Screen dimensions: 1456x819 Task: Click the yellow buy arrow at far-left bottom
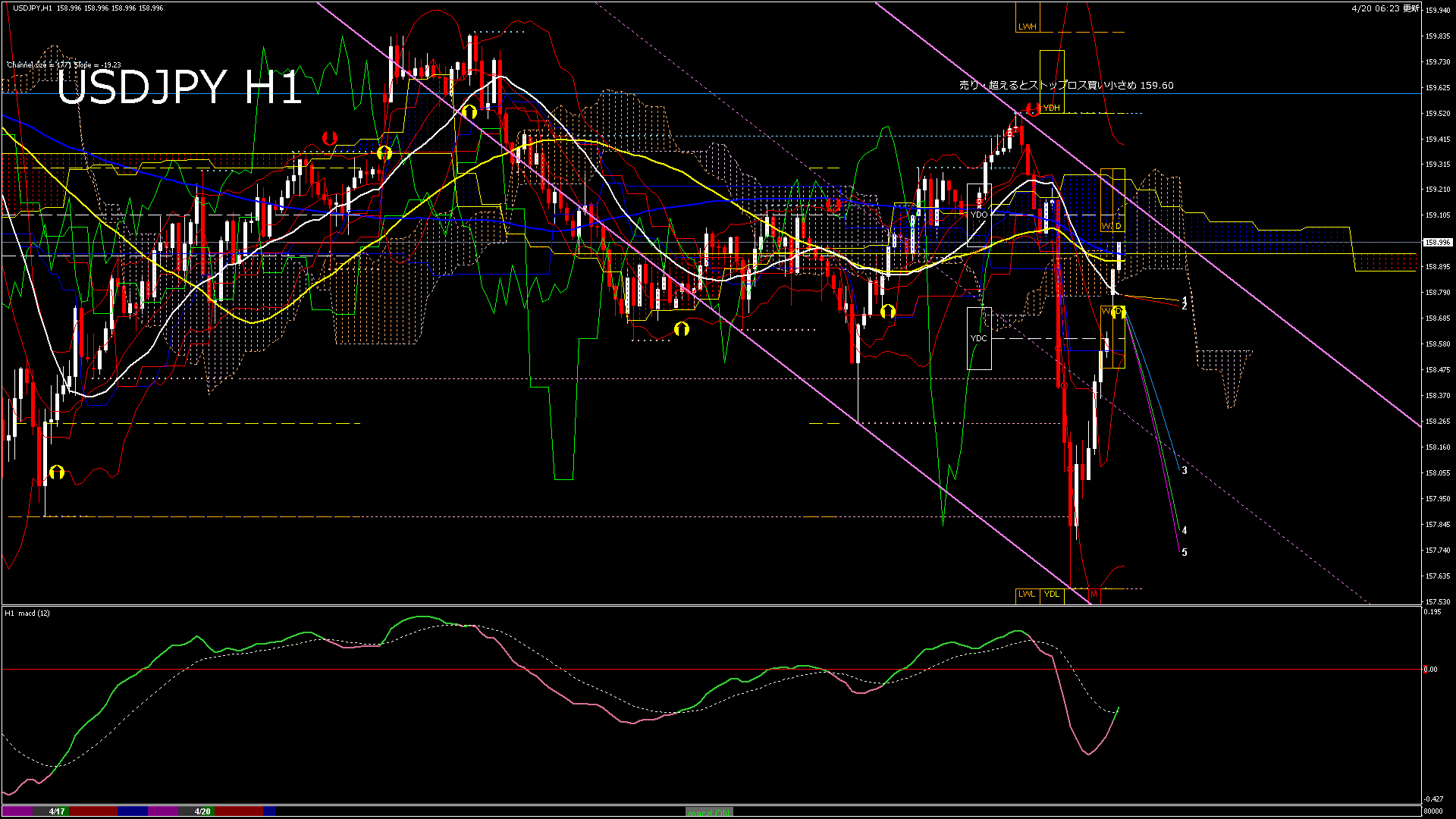pos(57,472)
